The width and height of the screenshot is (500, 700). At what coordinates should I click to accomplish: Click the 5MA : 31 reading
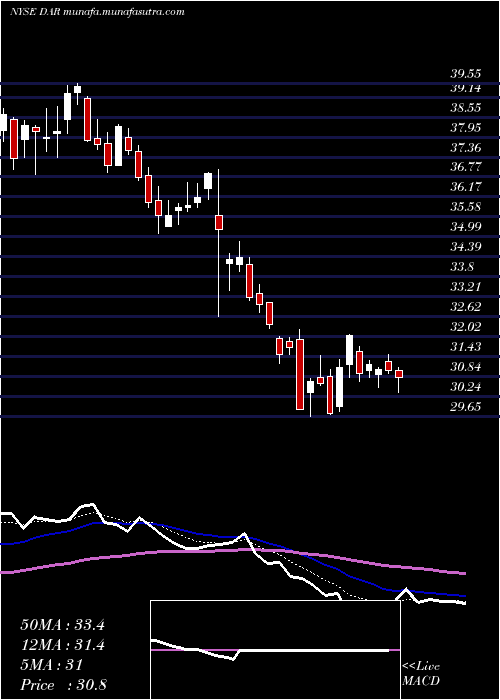(x=52, y=665)
